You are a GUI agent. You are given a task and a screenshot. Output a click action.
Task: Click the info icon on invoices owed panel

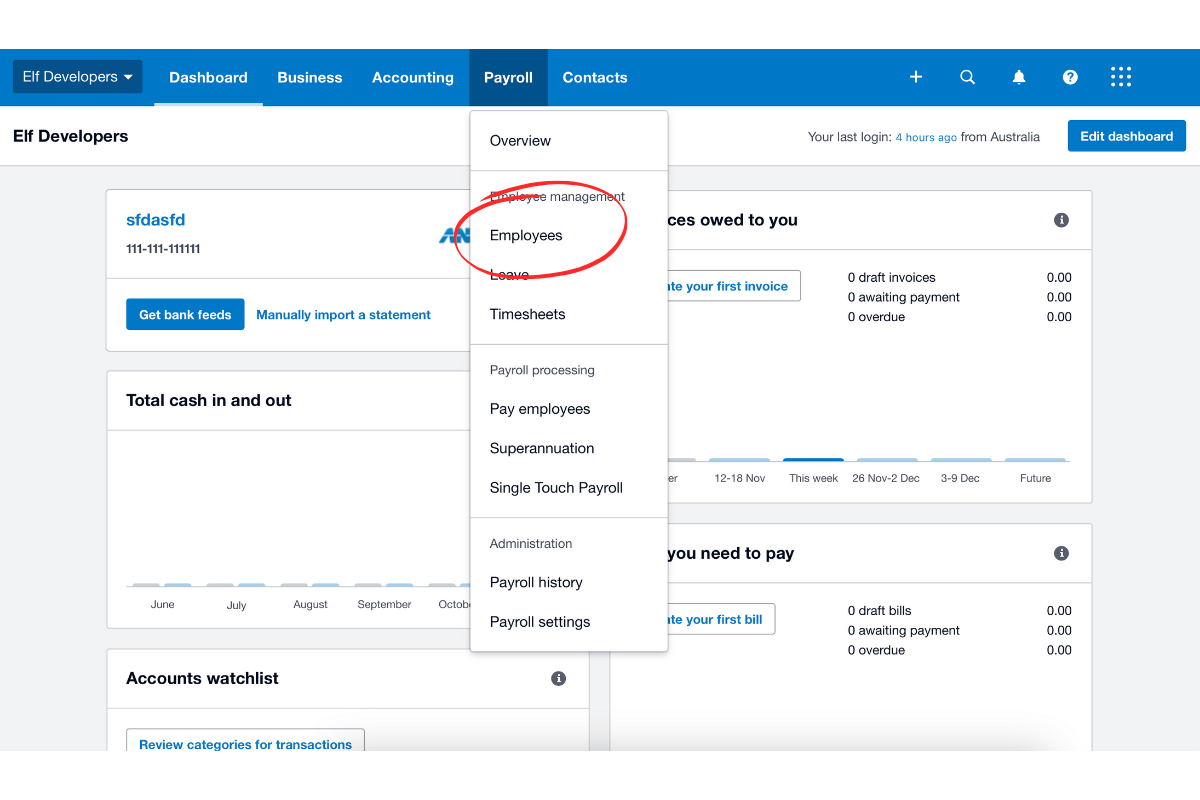click(1061, 220)
